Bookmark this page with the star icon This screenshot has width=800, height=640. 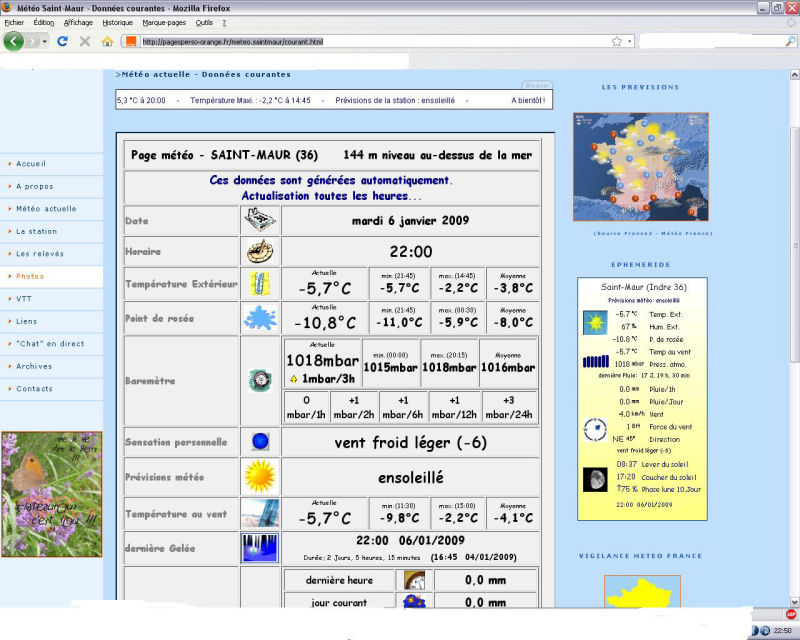[x=617, y=42]
